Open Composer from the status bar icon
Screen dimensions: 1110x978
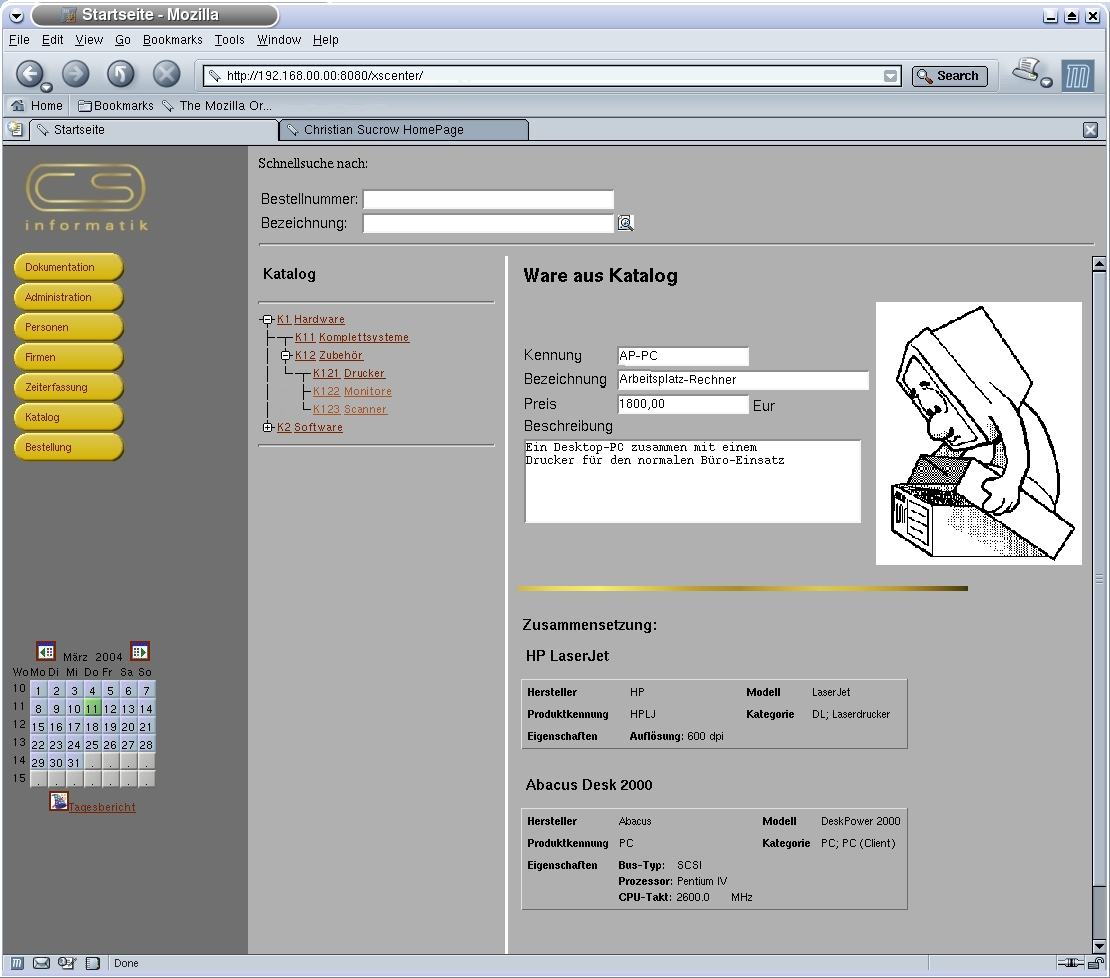[67, 963]
